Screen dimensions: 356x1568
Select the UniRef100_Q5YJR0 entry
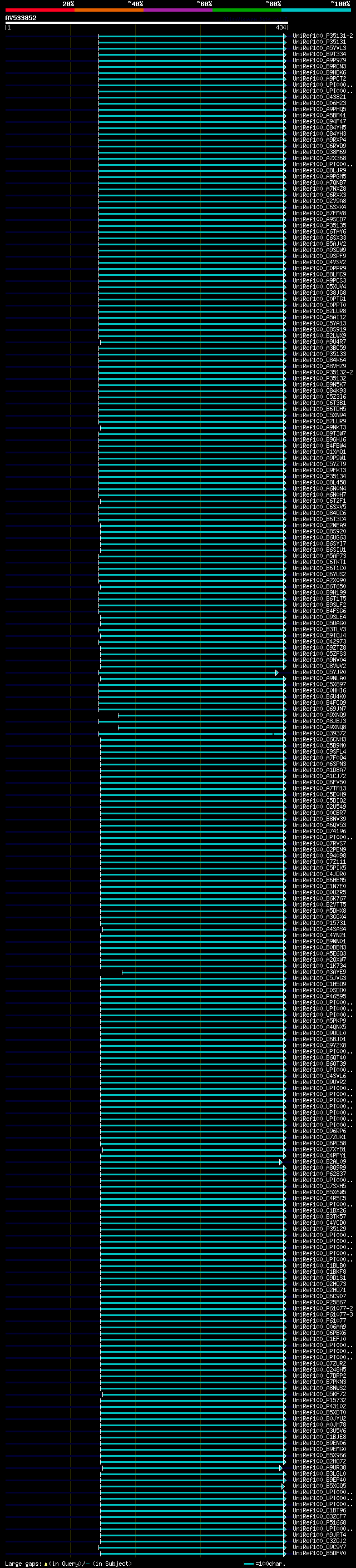[319, 672]
